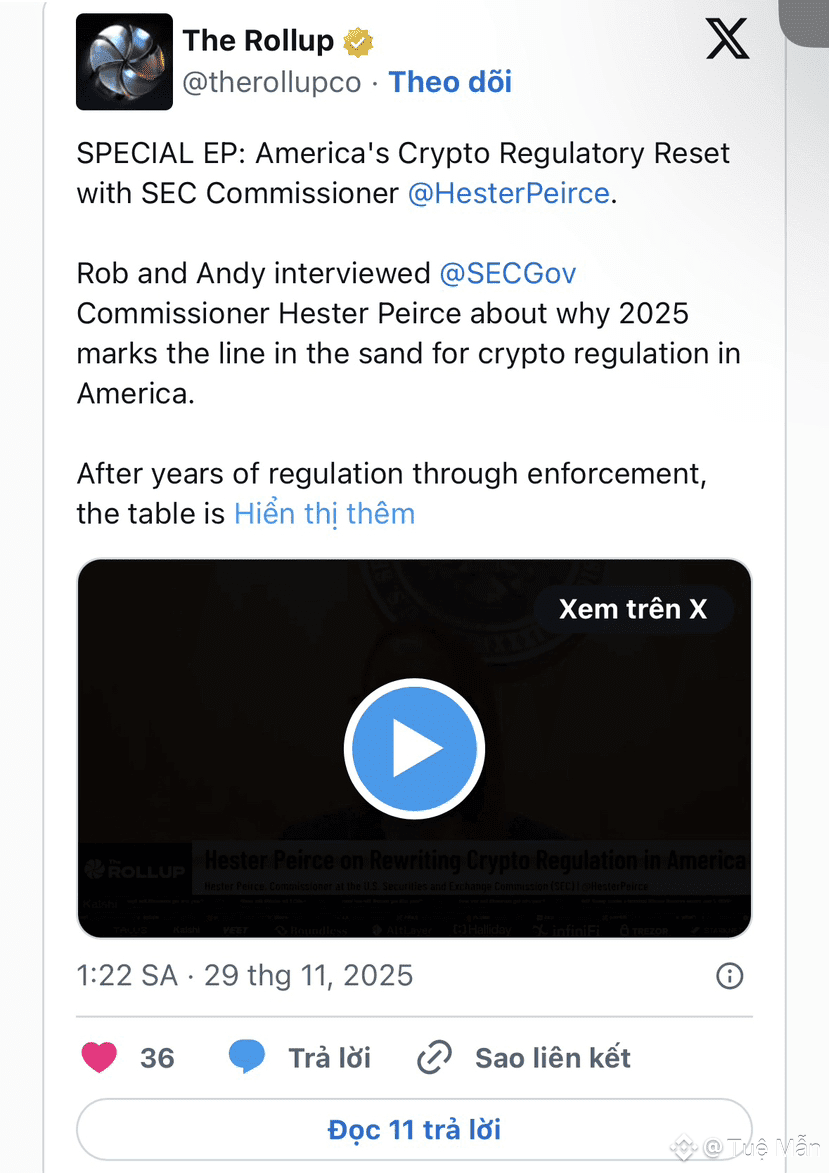Follow via the Theo dõi link

(450, 82)
